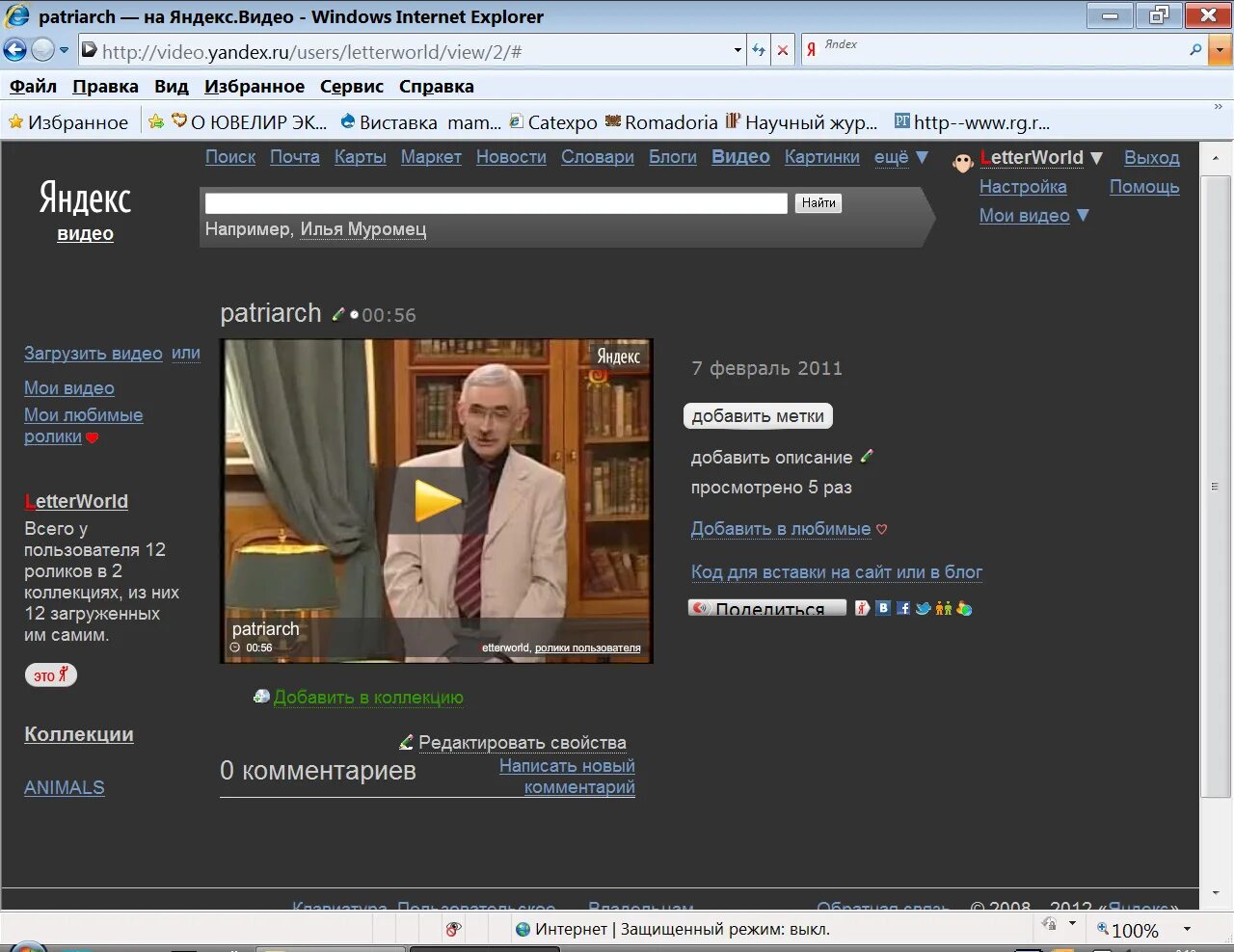The image size is (1234, 952).
Task: Focus the browser address bar
Action: coord(415,51)
